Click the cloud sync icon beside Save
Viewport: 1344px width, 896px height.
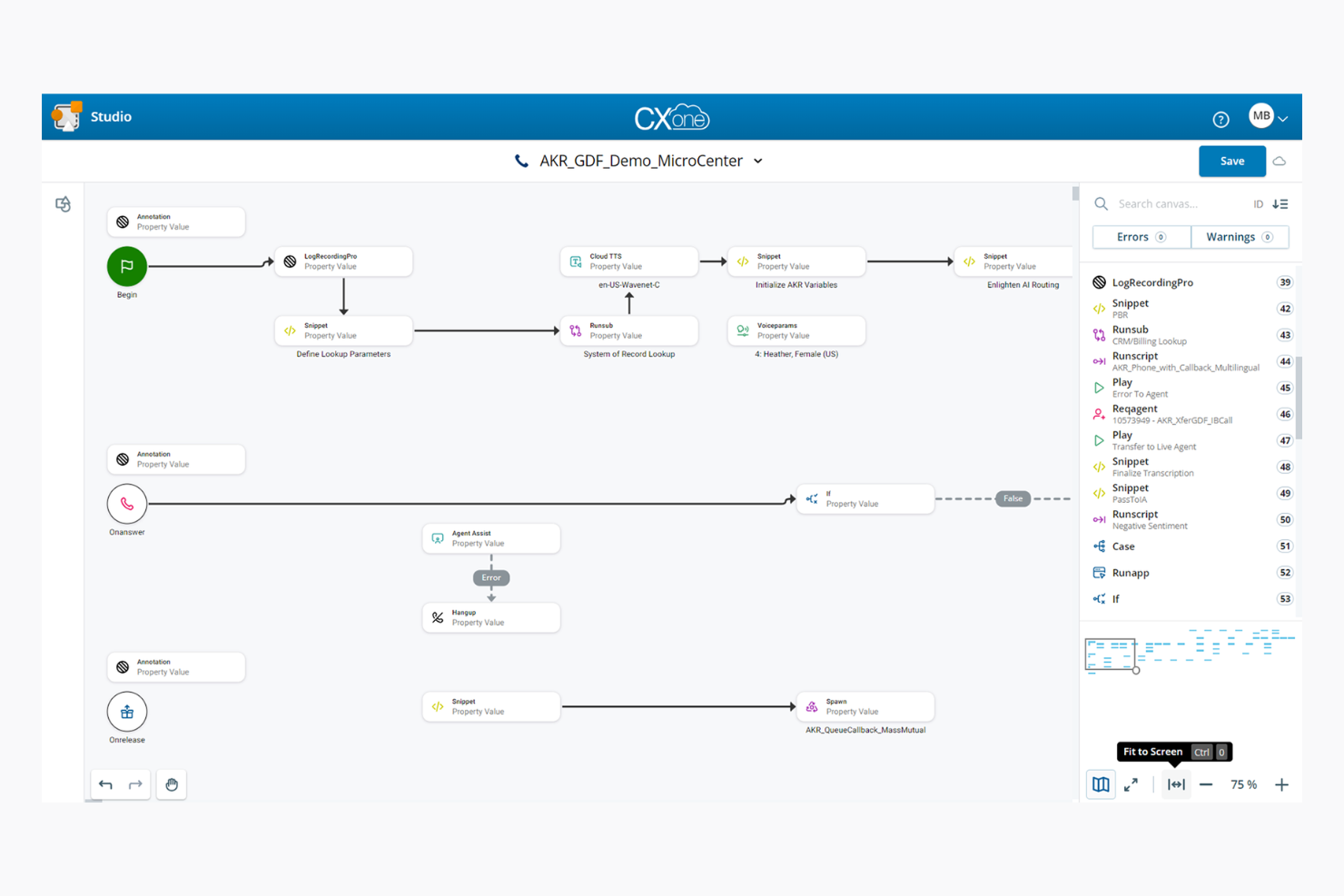point(1280,161)
